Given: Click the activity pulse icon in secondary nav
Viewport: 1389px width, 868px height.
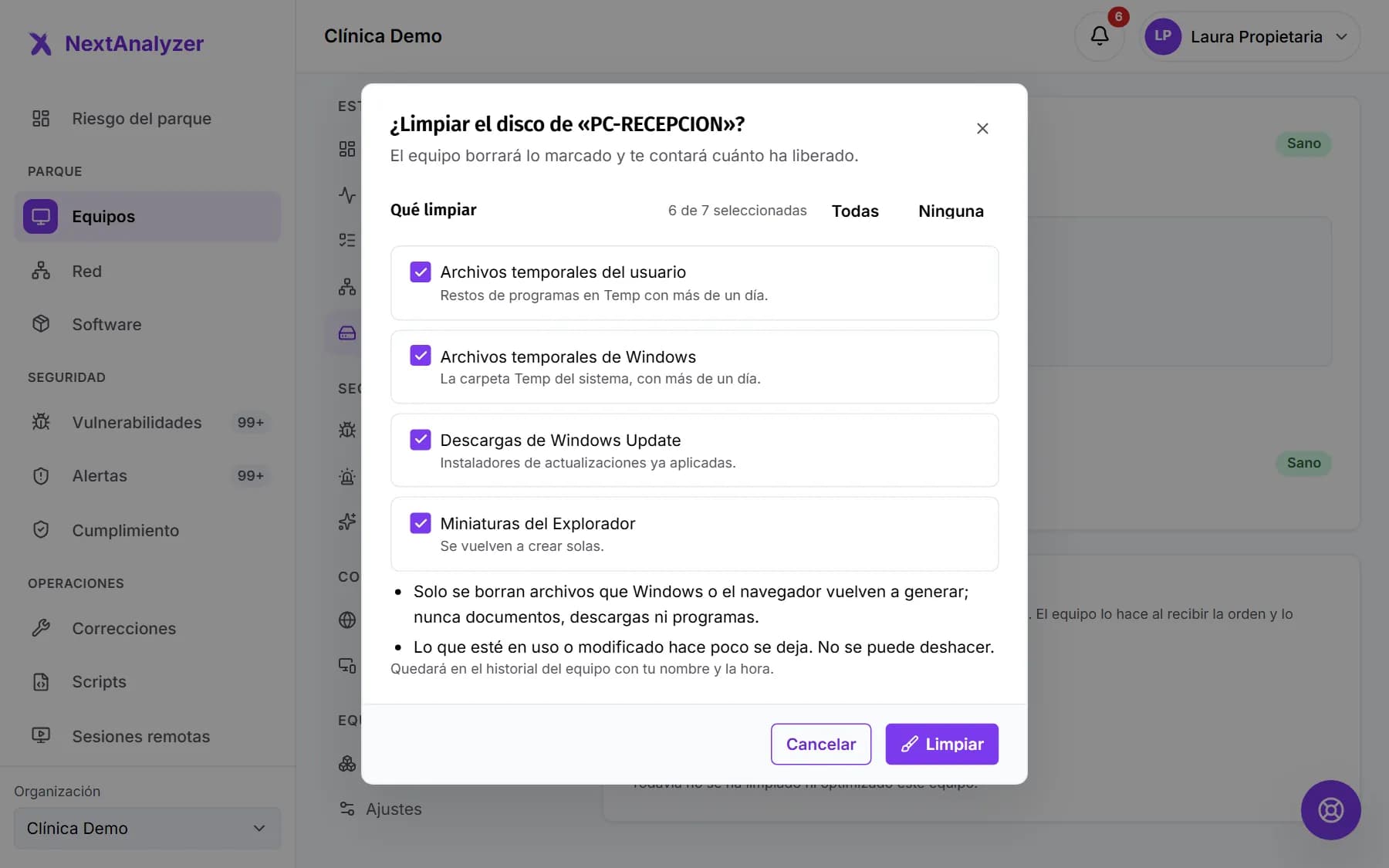Looking at the screenshot, I should click(347, 194).
